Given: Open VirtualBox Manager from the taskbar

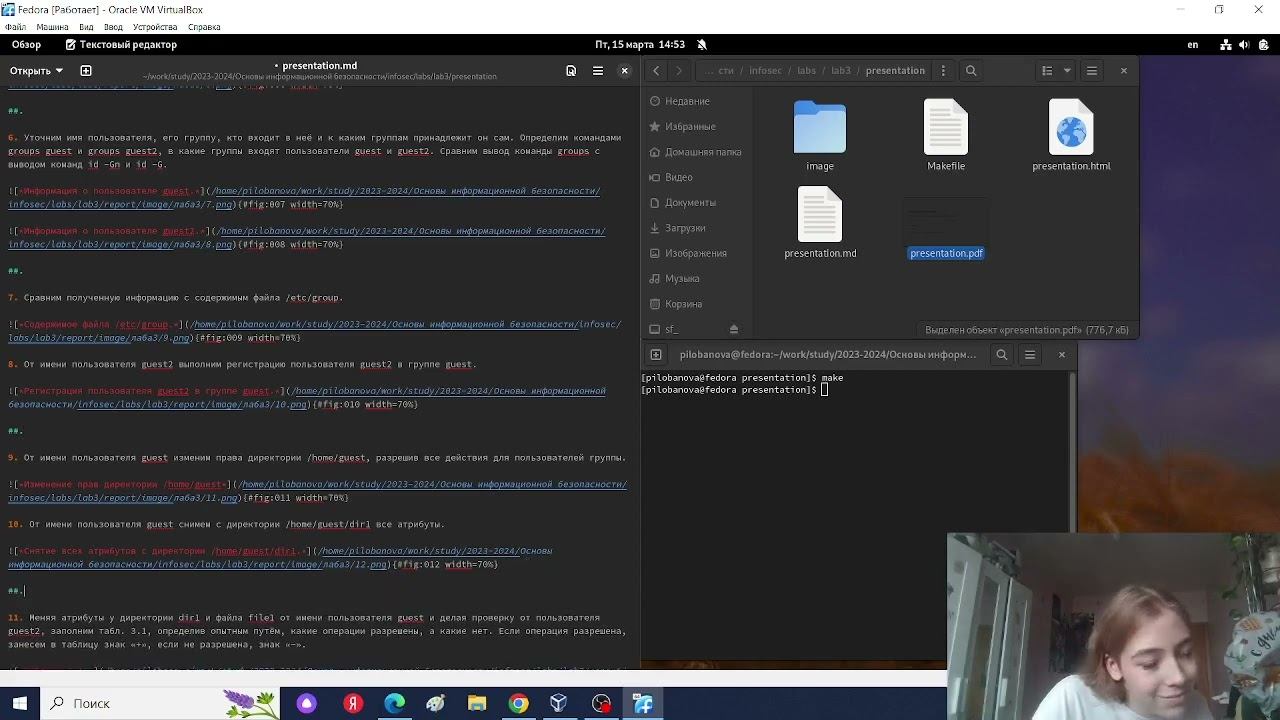Looking at the screenshot, I should (x=559, y=703).
